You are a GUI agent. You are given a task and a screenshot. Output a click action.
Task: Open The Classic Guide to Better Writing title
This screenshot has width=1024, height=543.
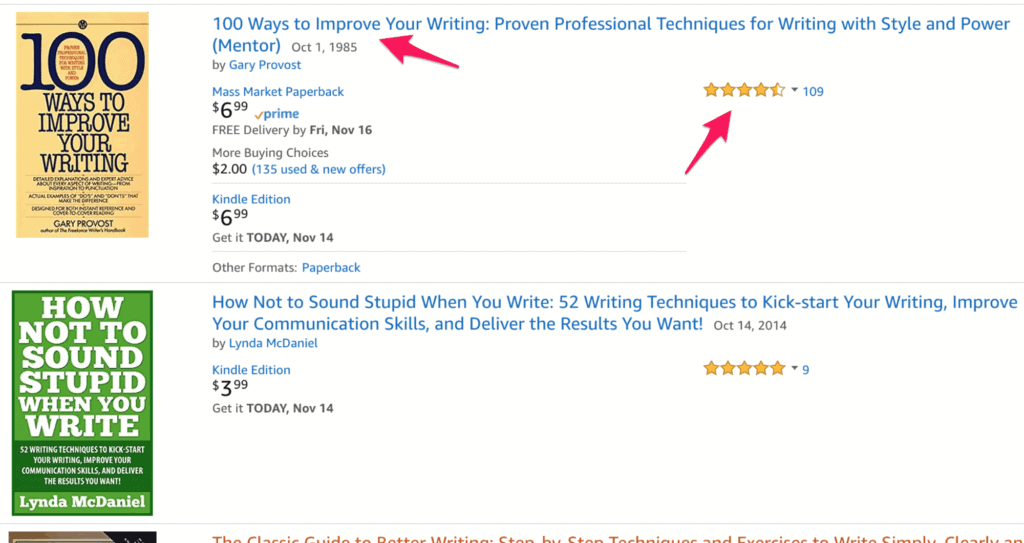[618, 539]
